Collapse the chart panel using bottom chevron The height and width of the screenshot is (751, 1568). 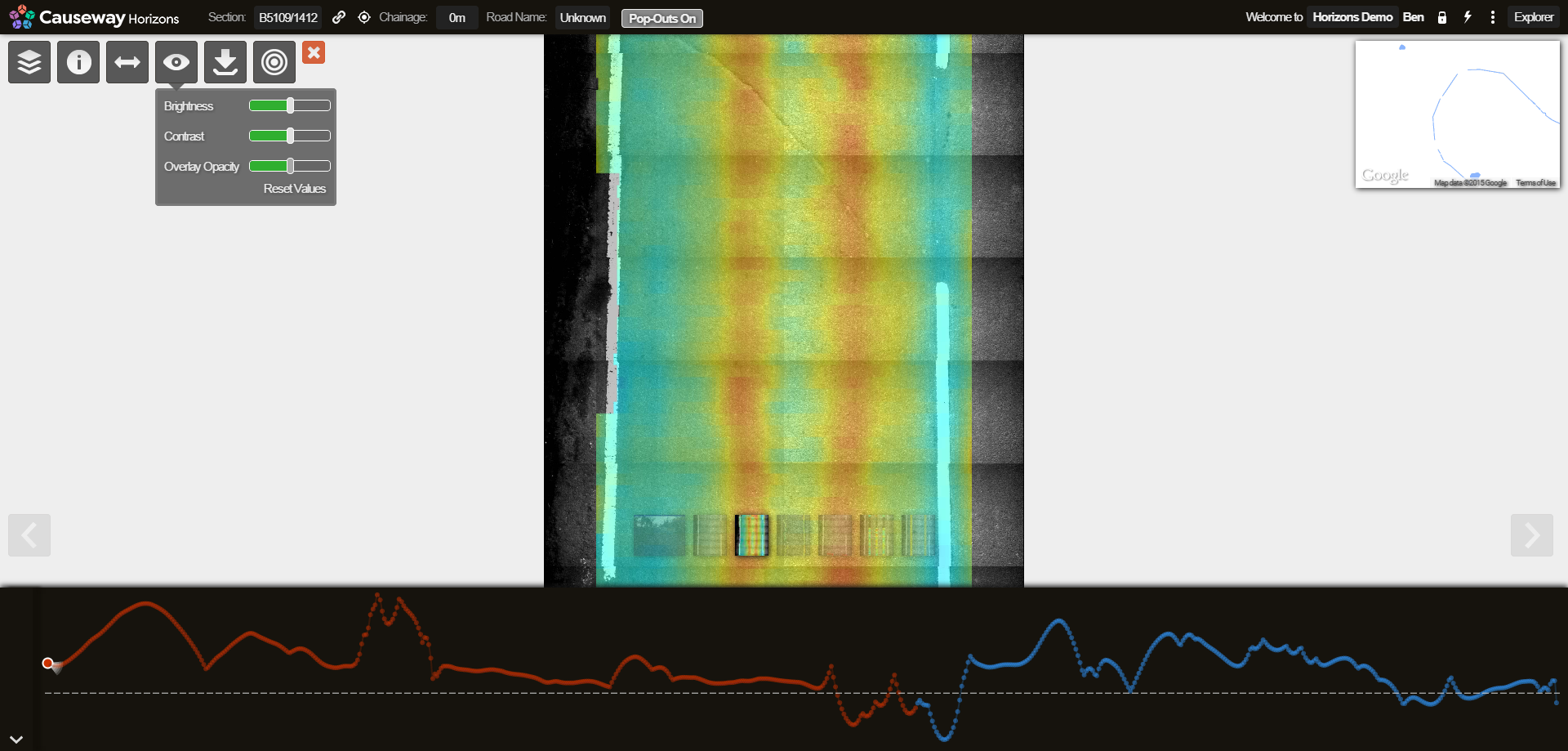click(x=16, y=739)
